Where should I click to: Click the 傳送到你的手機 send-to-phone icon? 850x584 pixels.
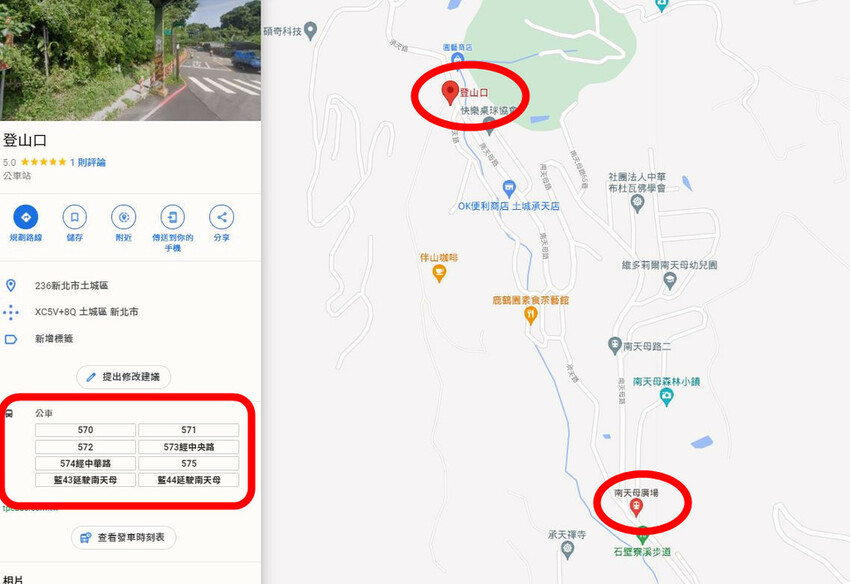[172, 217]
